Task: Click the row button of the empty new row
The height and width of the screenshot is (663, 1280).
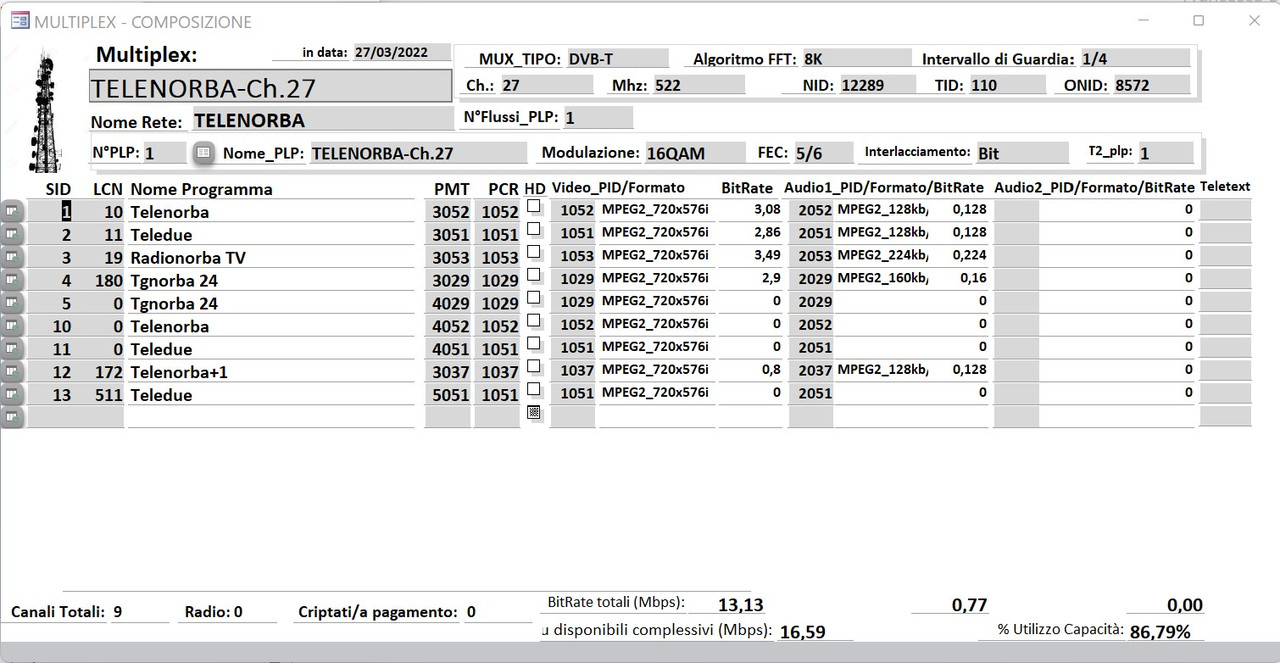Action: click(12, 417)
